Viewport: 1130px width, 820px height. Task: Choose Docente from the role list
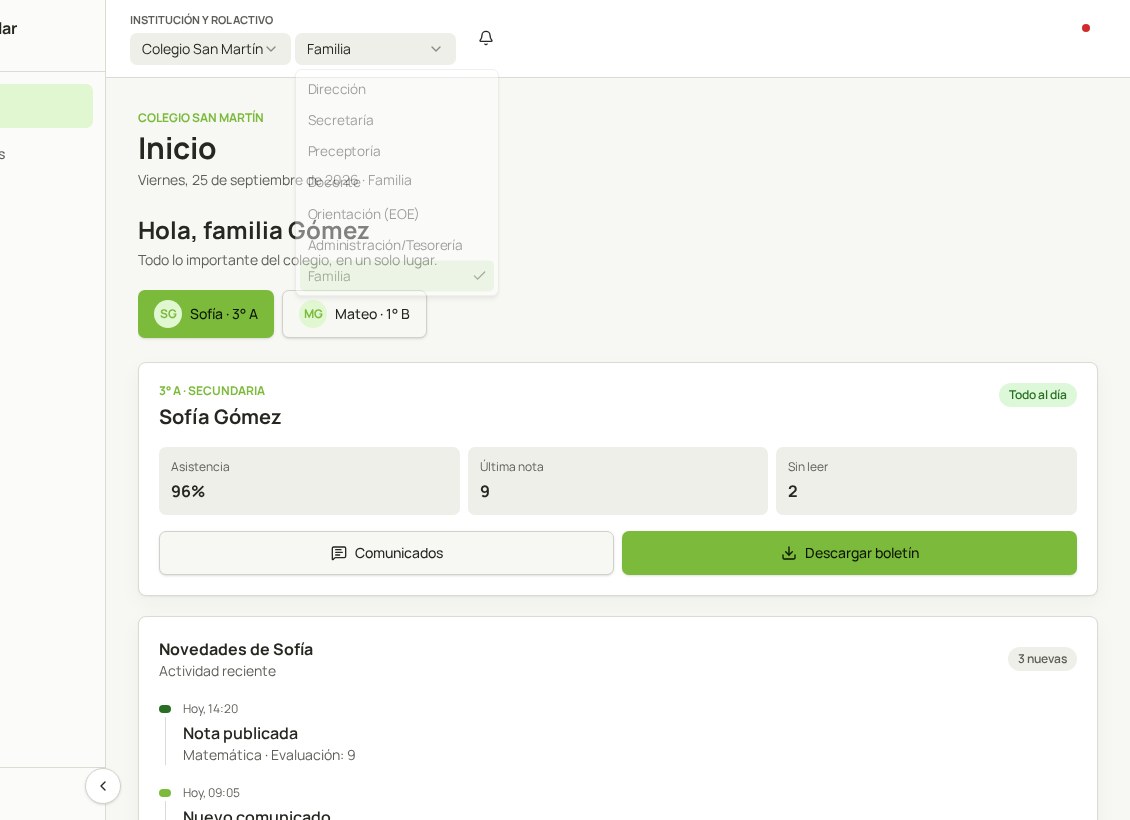coord(396,183)
